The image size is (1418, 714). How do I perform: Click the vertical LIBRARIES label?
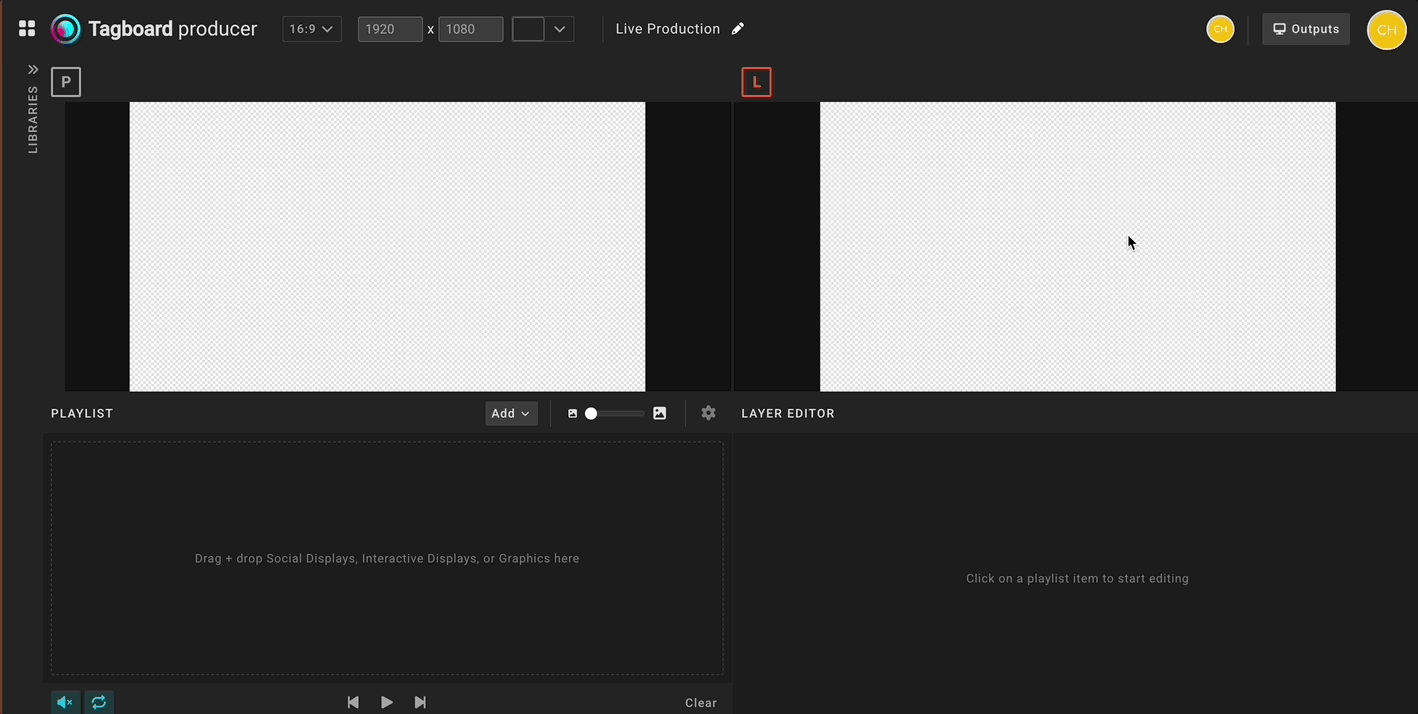pyautogui.click(x=33, y=119)
